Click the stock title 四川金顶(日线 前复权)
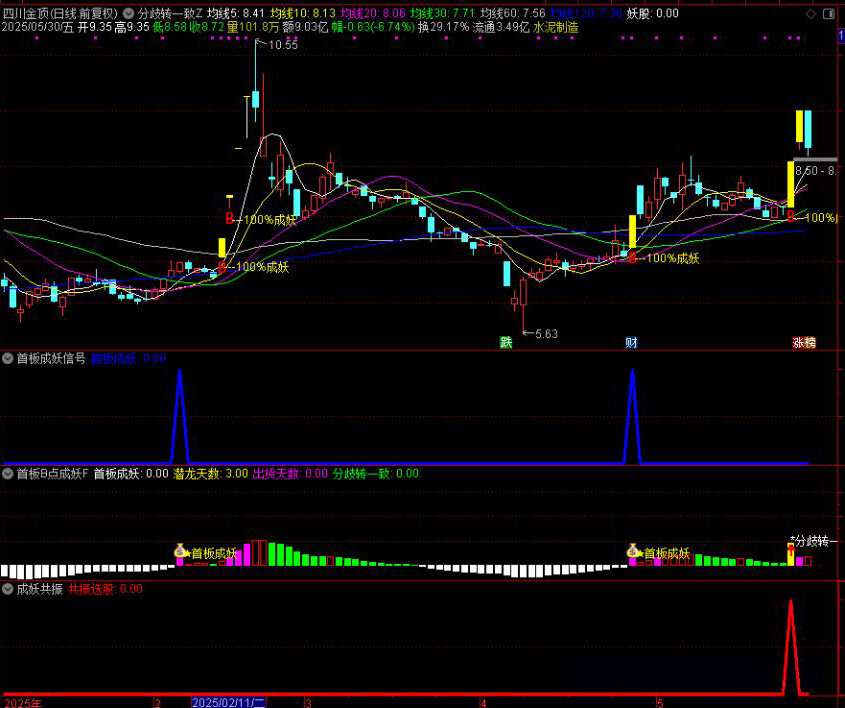This screenshot has width=845, height=708. [60, 13]
